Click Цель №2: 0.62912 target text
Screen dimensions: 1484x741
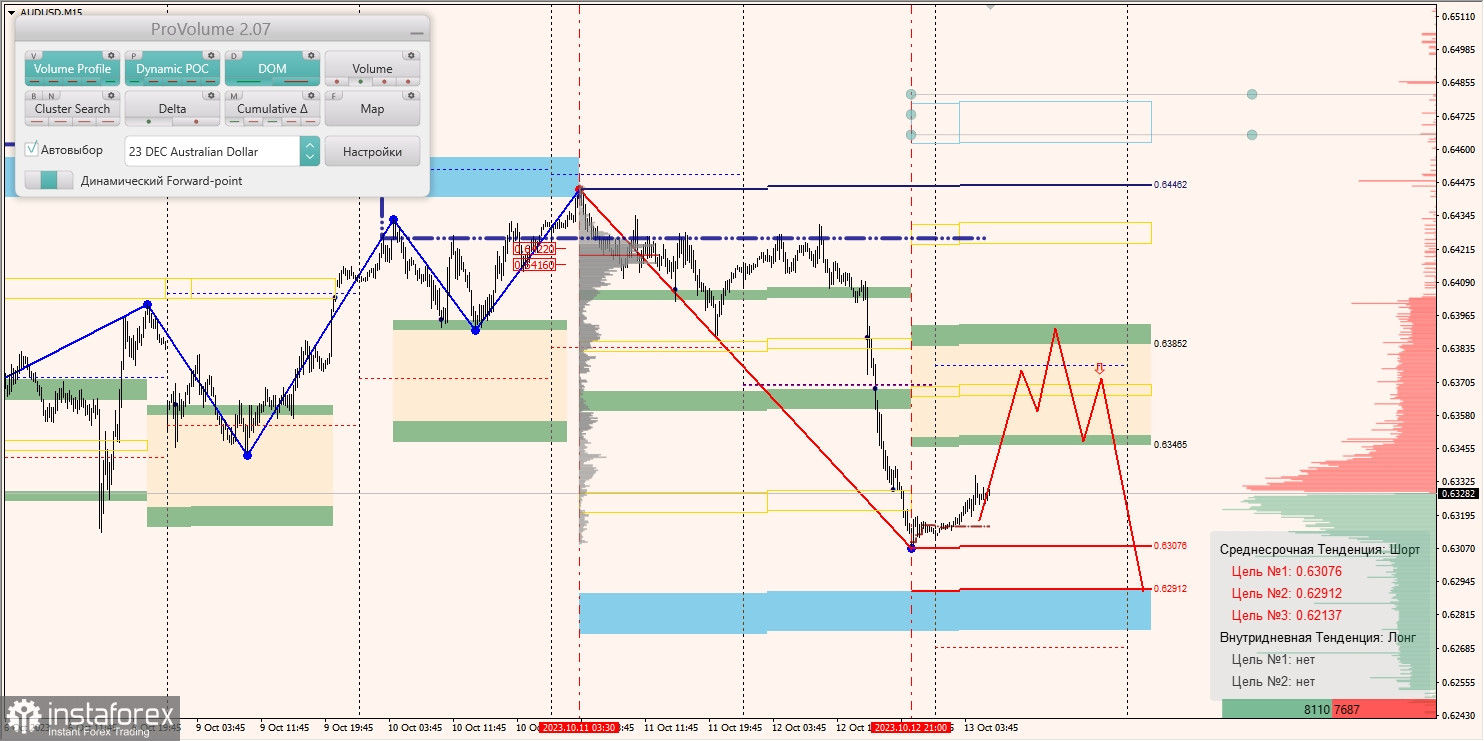(1286, 593)
